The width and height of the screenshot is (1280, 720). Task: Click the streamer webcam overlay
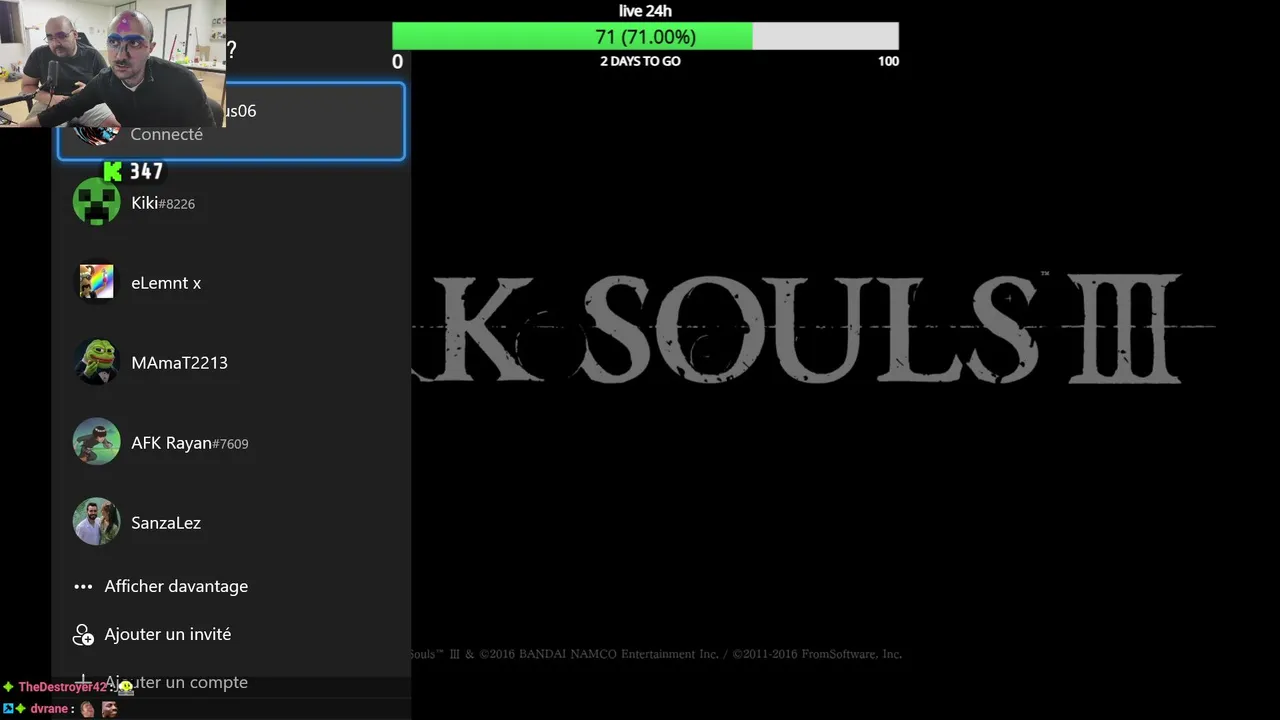click(x=113, y=63)
